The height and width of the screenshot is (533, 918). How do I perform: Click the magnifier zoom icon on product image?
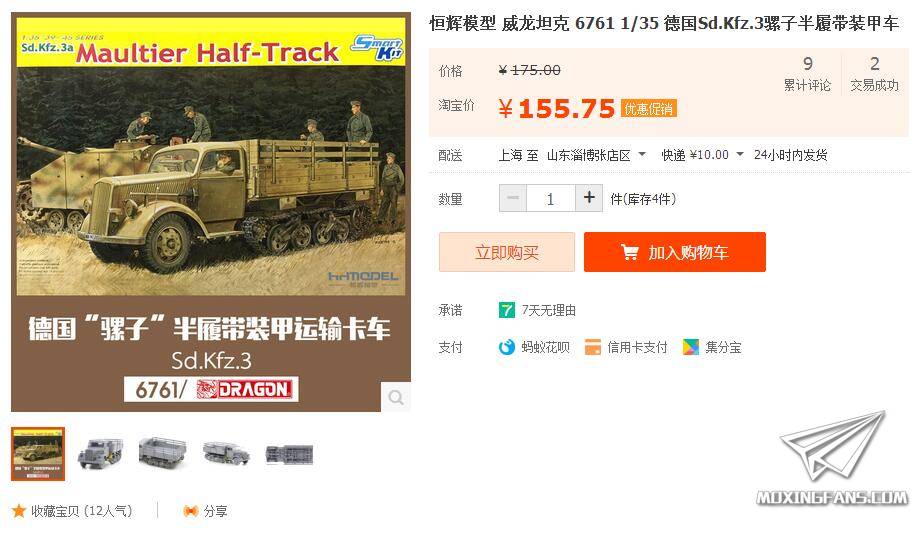tap(396, 398)
